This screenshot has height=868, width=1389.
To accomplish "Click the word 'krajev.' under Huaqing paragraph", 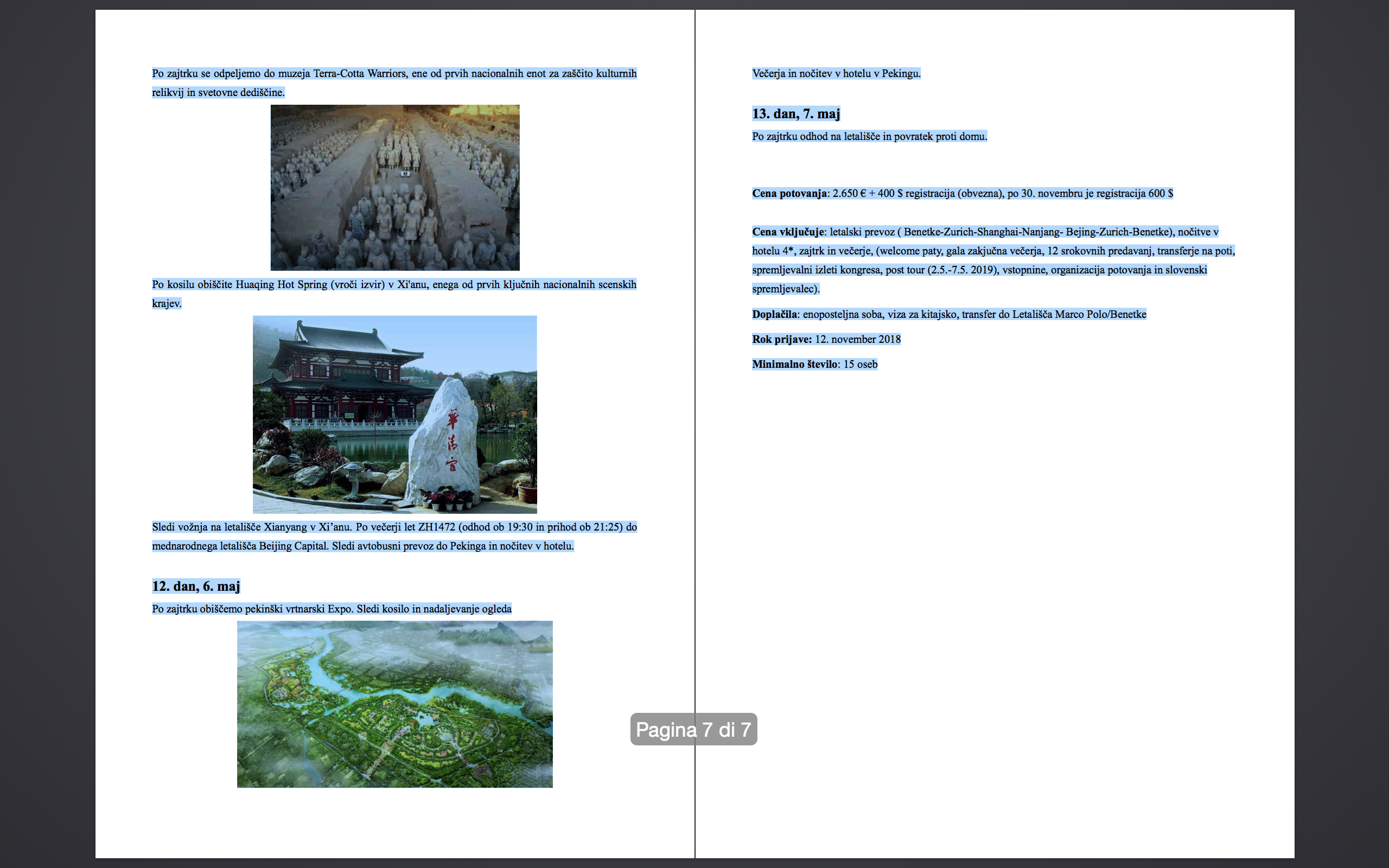I will 167,304.
